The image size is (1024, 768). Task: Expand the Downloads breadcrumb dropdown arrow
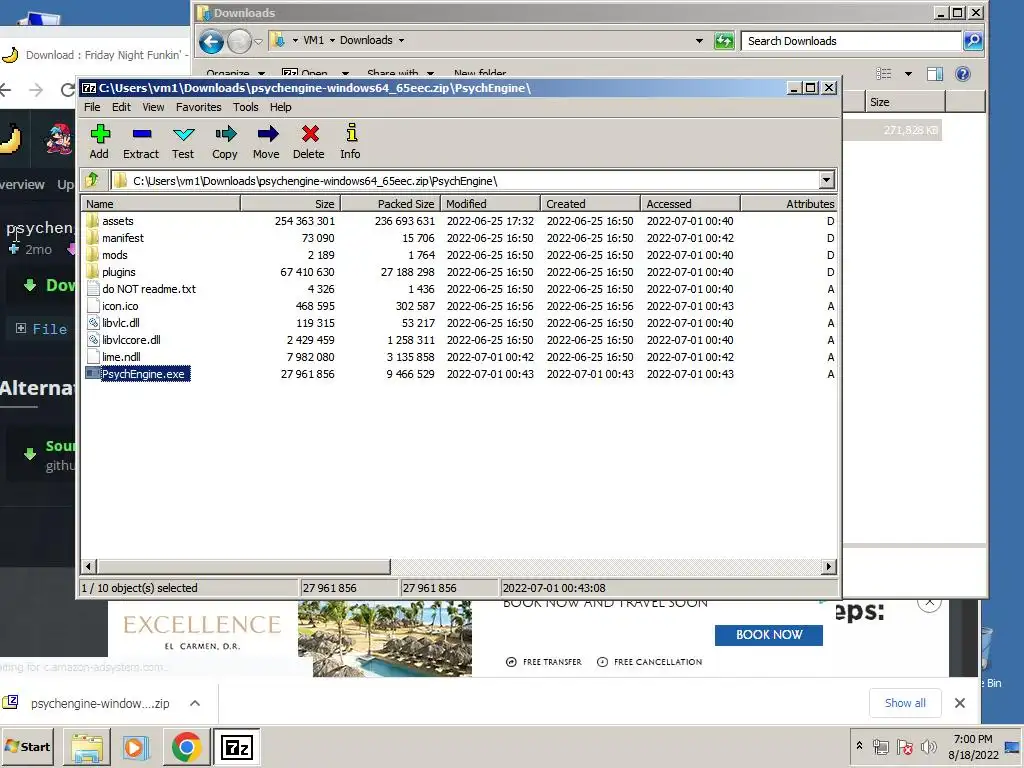tap(402, 40)
